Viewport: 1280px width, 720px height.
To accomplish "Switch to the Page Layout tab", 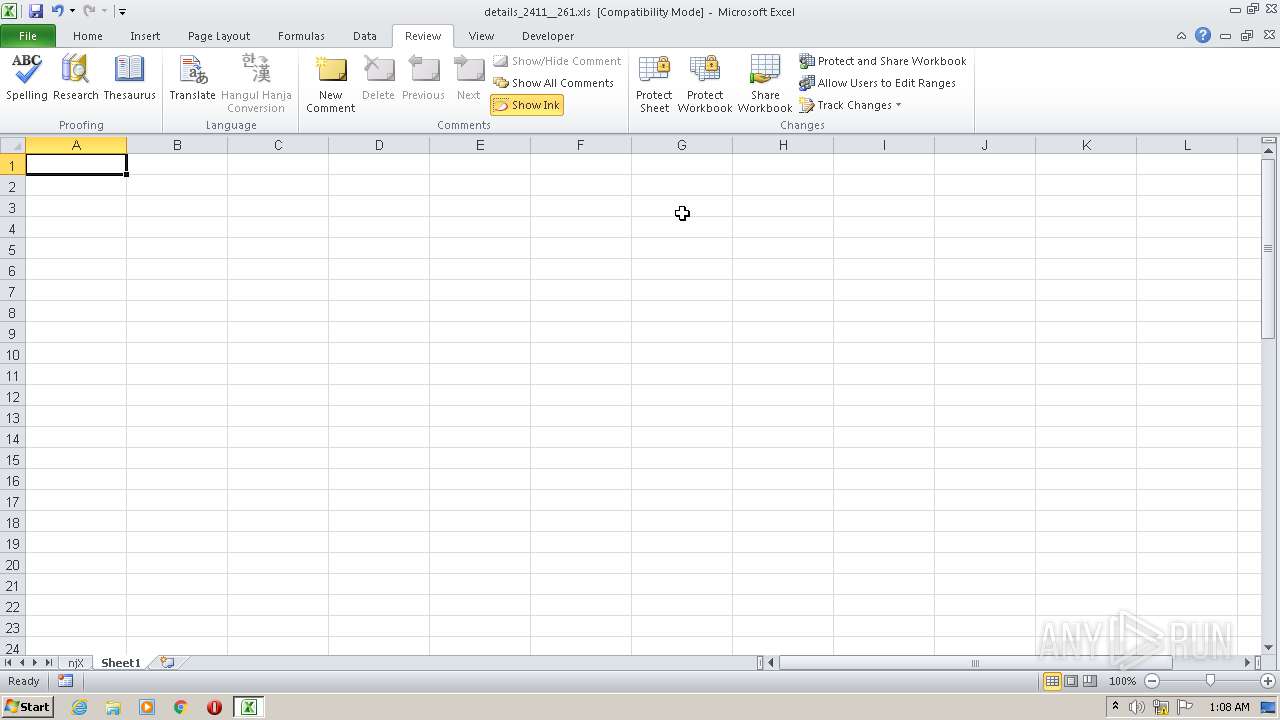I will click(x=219, y=36).
